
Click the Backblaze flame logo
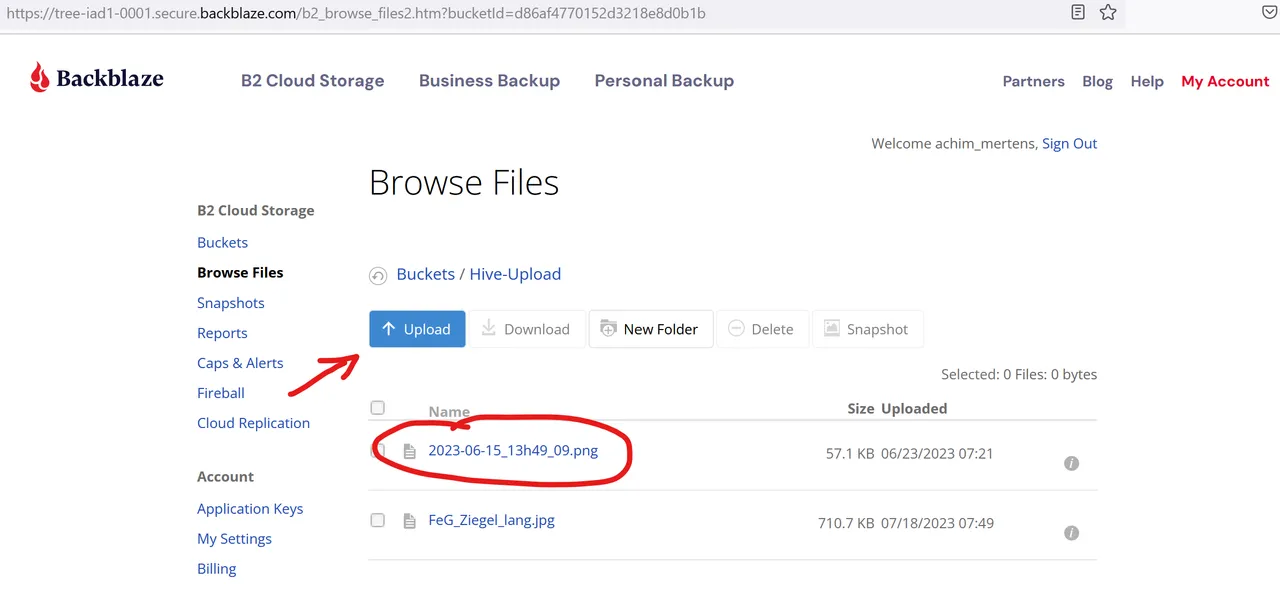[39, 77]
